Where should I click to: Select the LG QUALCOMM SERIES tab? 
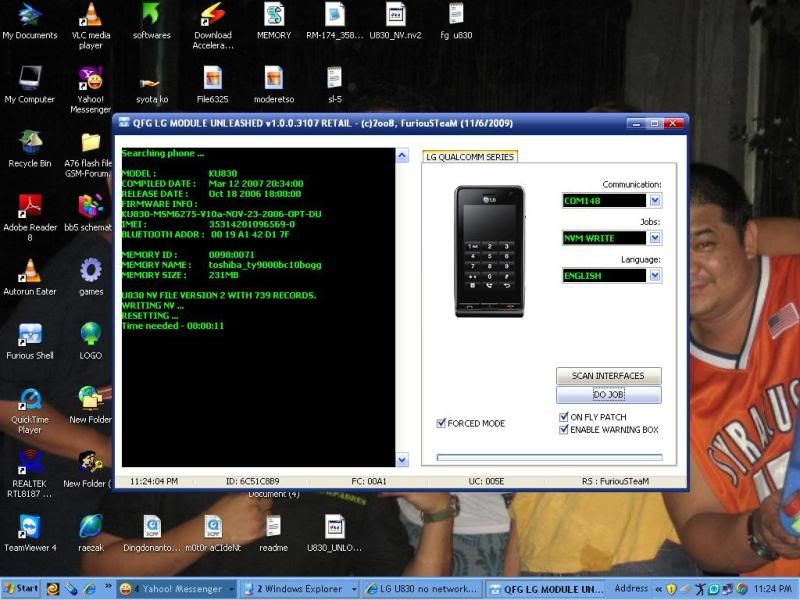pyautogui.click(x=470, y=157)
